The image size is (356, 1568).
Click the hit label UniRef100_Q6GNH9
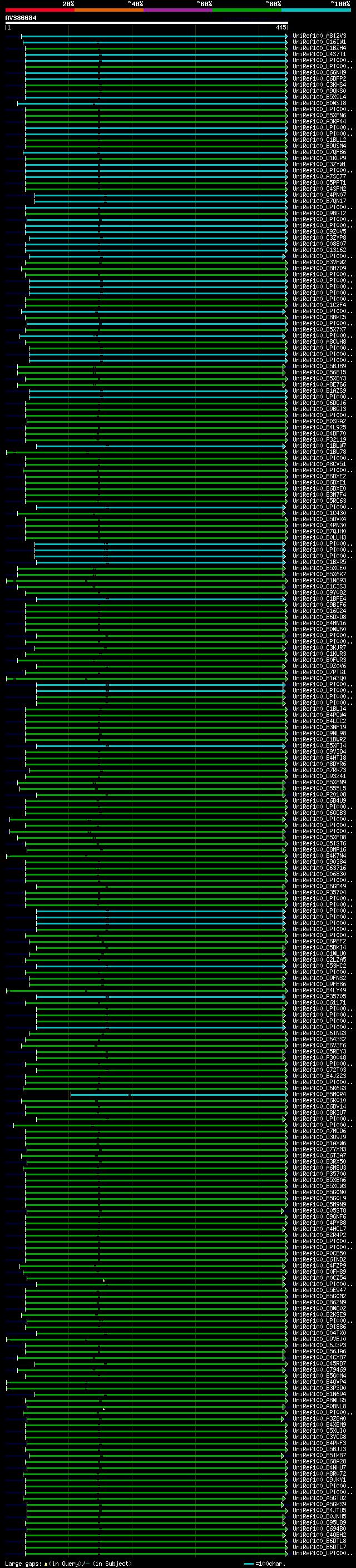click(319, 72)
